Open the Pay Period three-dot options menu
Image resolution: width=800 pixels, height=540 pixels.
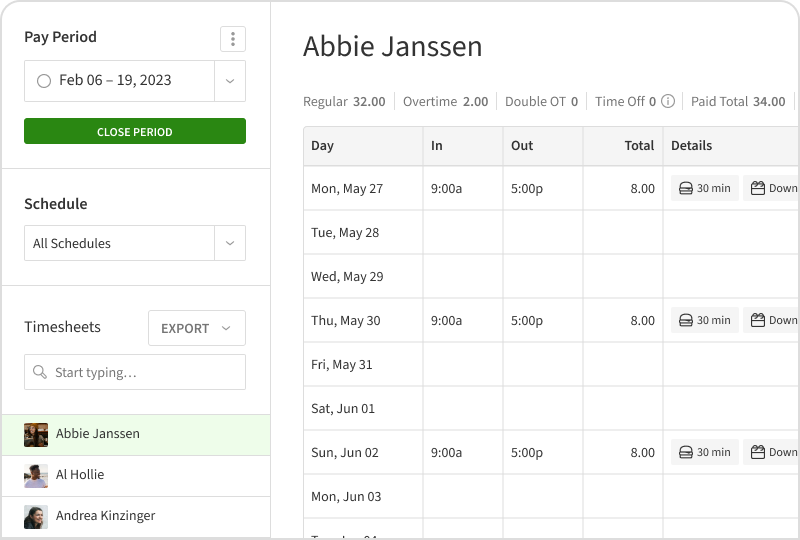pos(233,39)
